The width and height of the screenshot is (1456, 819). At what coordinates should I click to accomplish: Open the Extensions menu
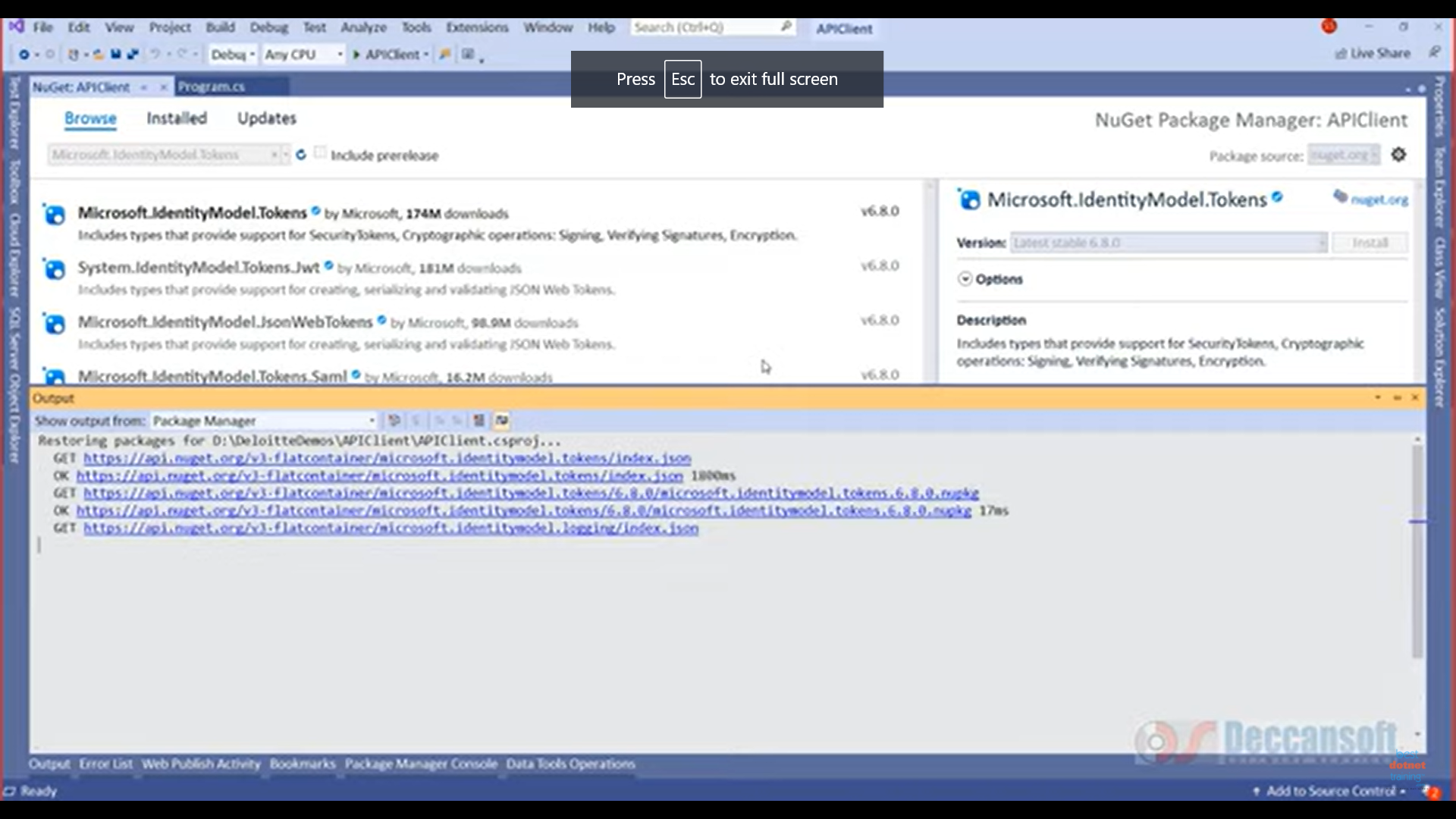[x=477, y=27]
